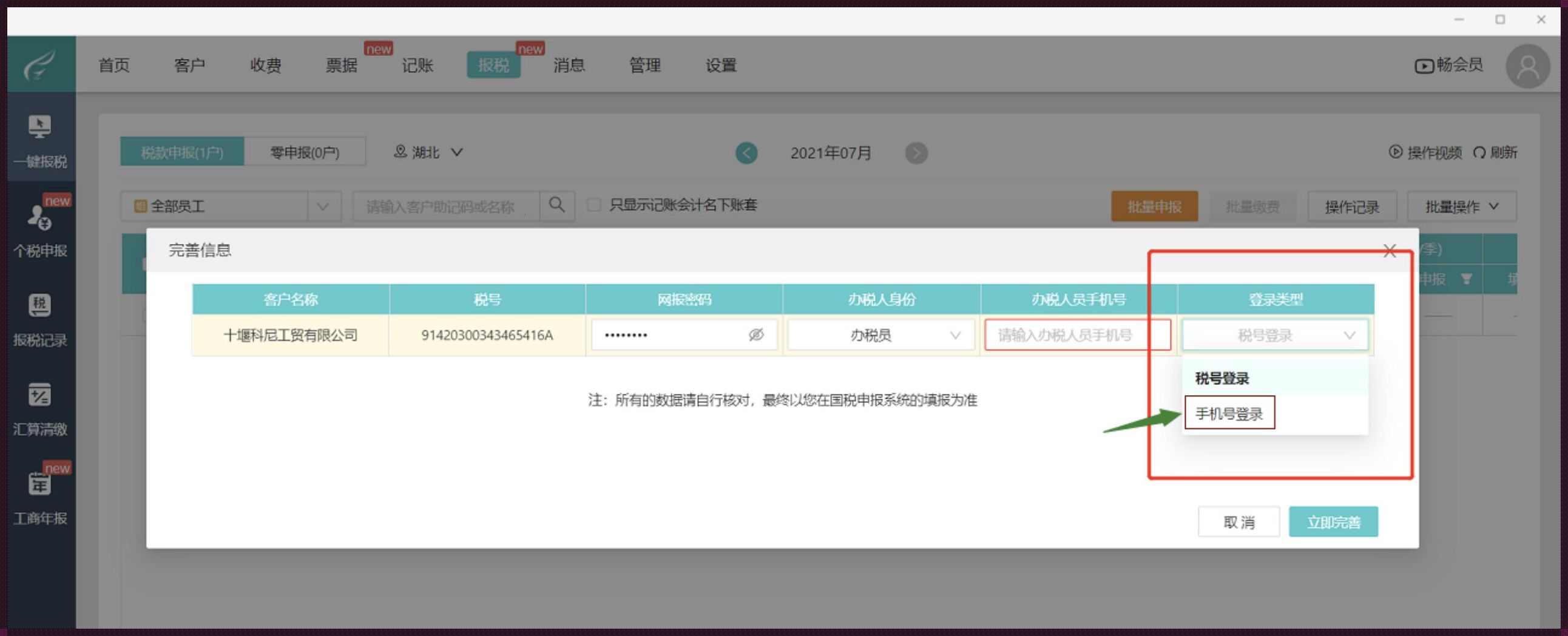Image resolution: width=1568 pixels, height=636 pixels.
Task: Open the 湖北 region dropdown
Action: point(428,152)
